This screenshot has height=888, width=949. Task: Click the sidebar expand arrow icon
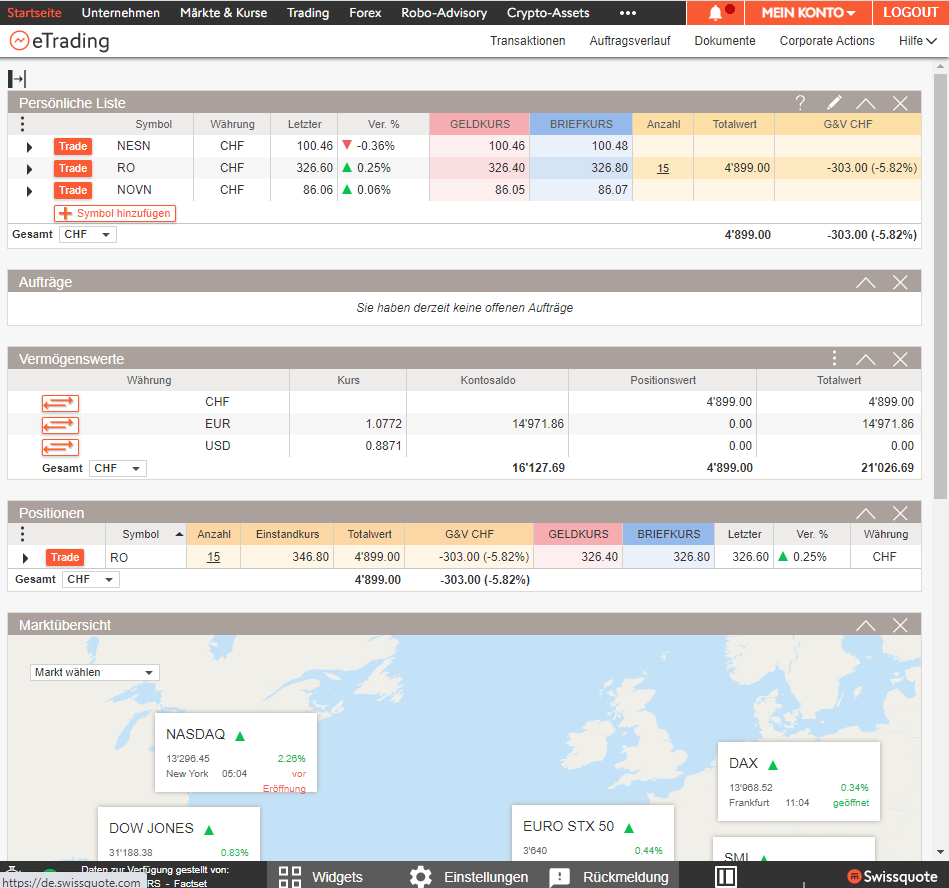pos(17,79)
